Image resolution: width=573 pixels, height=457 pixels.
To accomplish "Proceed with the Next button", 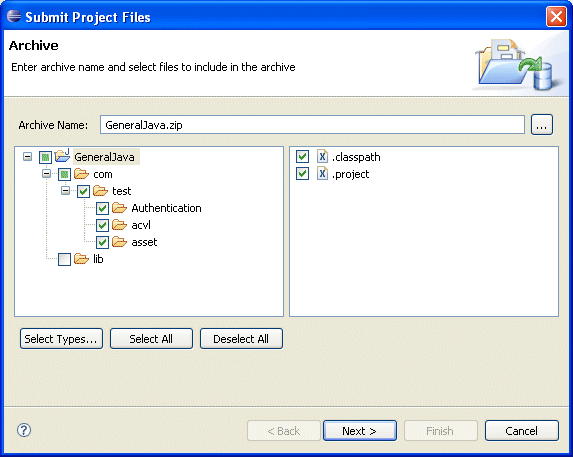I will click(360, 431).
